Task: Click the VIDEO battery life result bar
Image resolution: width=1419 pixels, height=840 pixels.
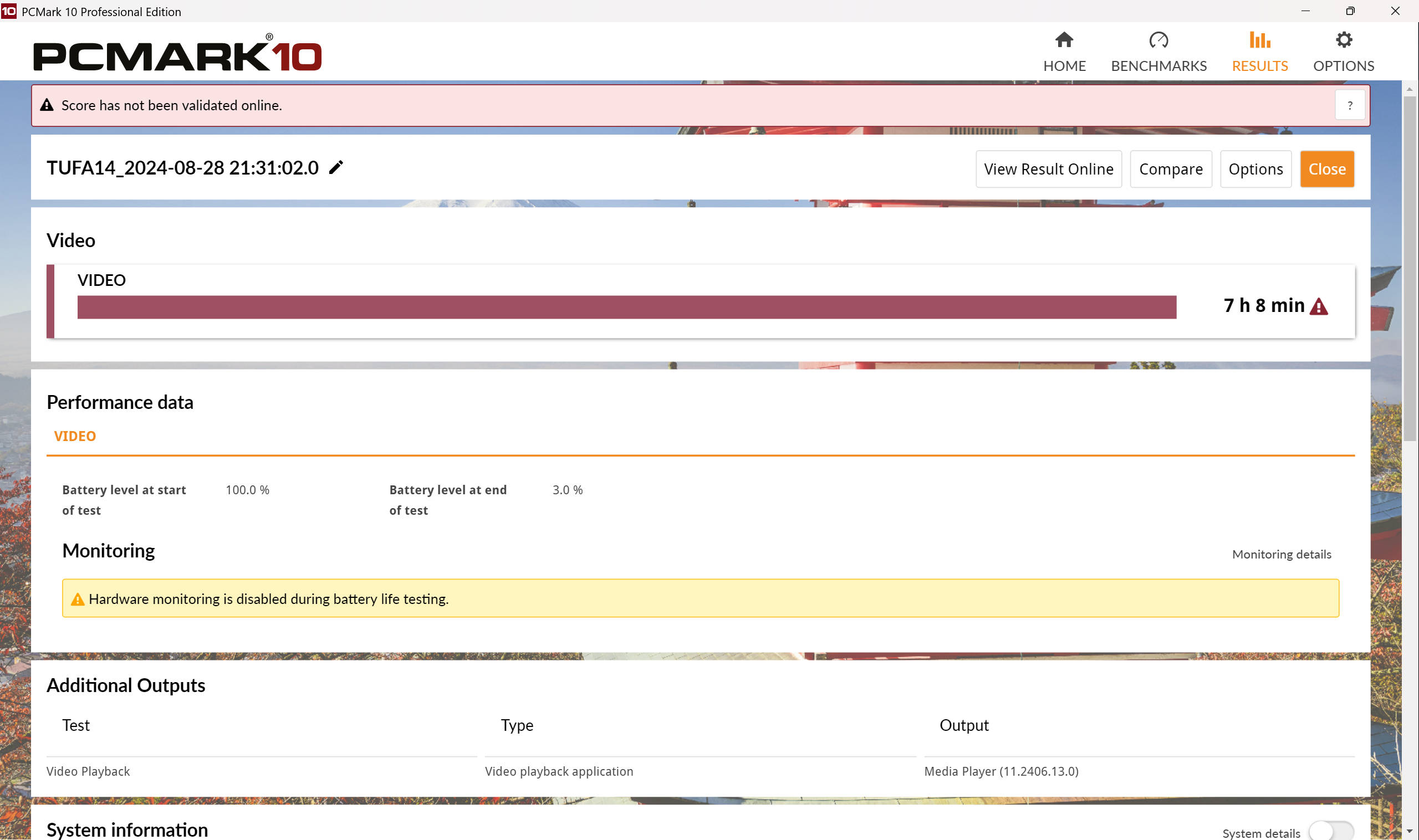Action: point(626,307)
